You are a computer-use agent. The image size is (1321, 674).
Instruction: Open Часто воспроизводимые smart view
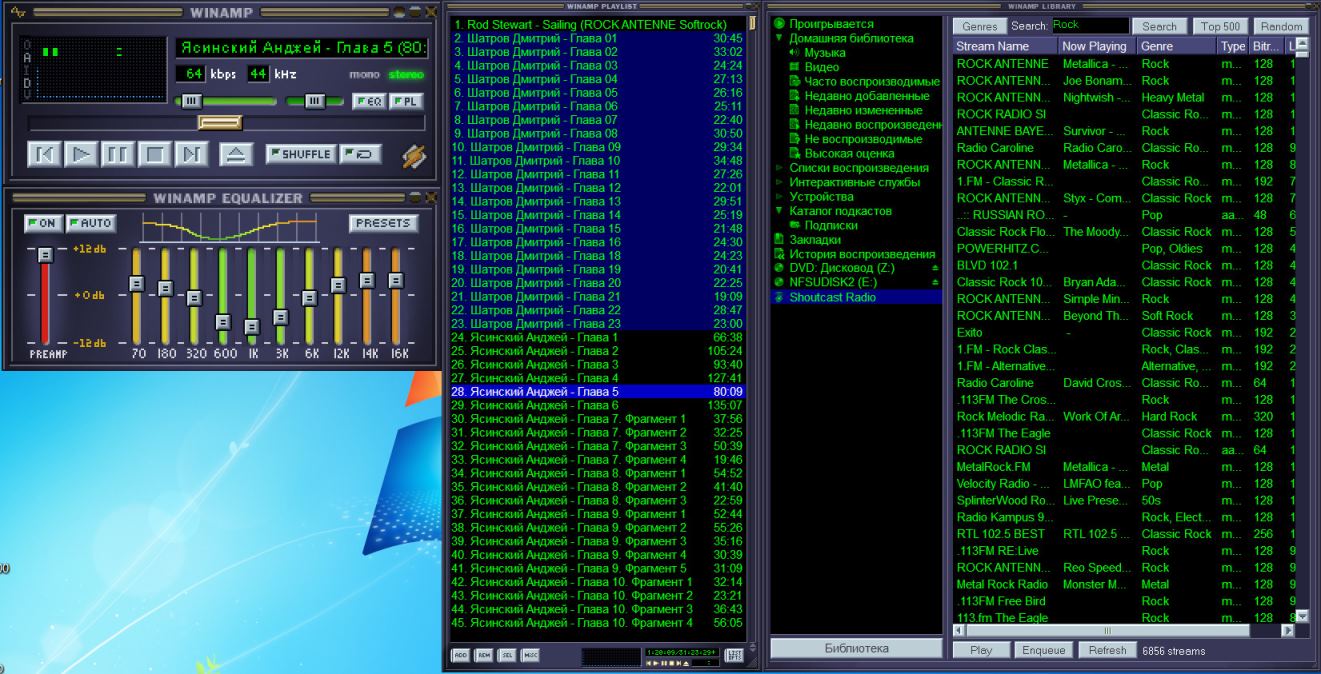(x=871, y=81)
